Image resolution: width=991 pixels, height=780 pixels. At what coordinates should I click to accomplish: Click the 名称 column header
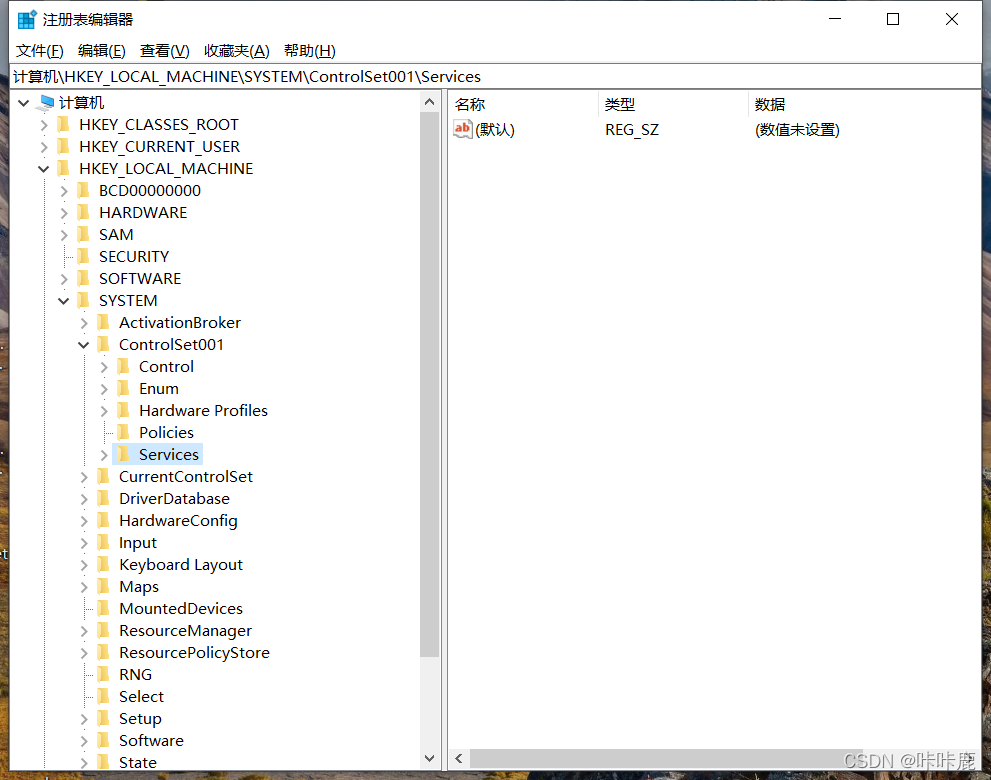(x=523, y=104)
